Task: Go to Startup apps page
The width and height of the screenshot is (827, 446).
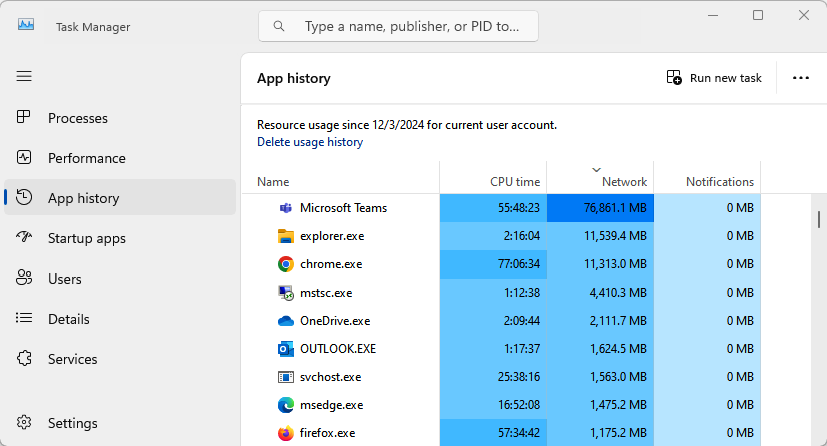Action: 120,238
